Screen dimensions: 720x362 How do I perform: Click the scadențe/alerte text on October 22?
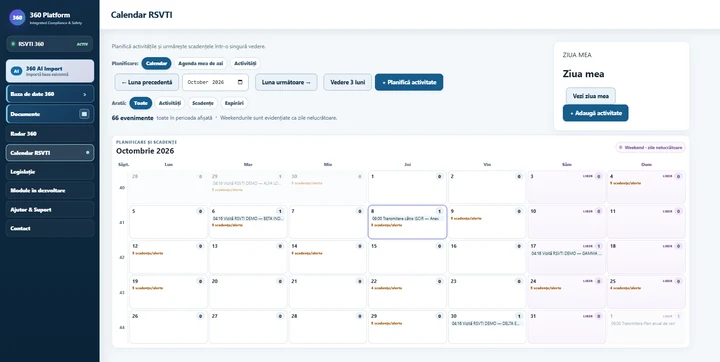[387, 288]
